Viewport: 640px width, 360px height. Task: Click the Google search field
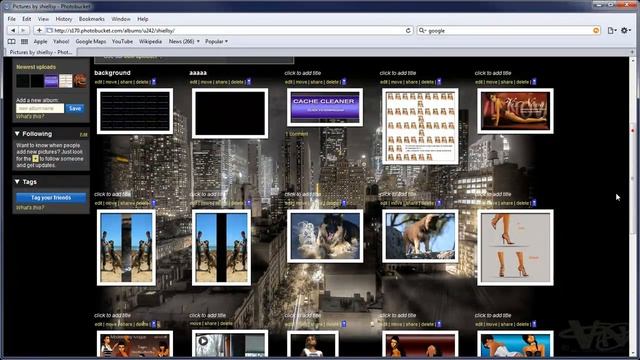[509, 31]
